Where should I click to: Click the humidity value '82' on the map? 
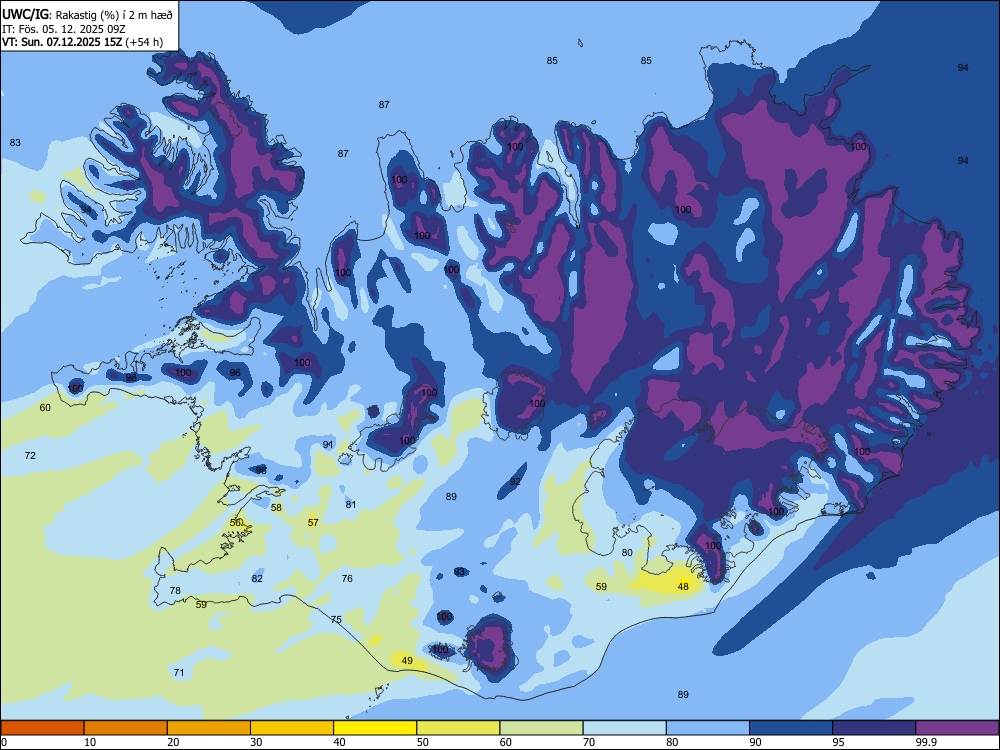tap(257, 578)
